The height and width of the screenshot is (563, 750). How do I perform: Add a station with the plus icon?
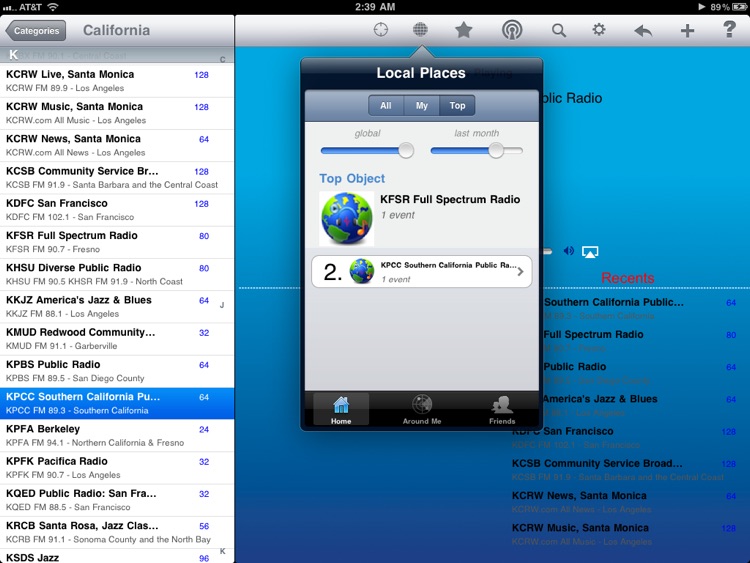pos(687,30)
